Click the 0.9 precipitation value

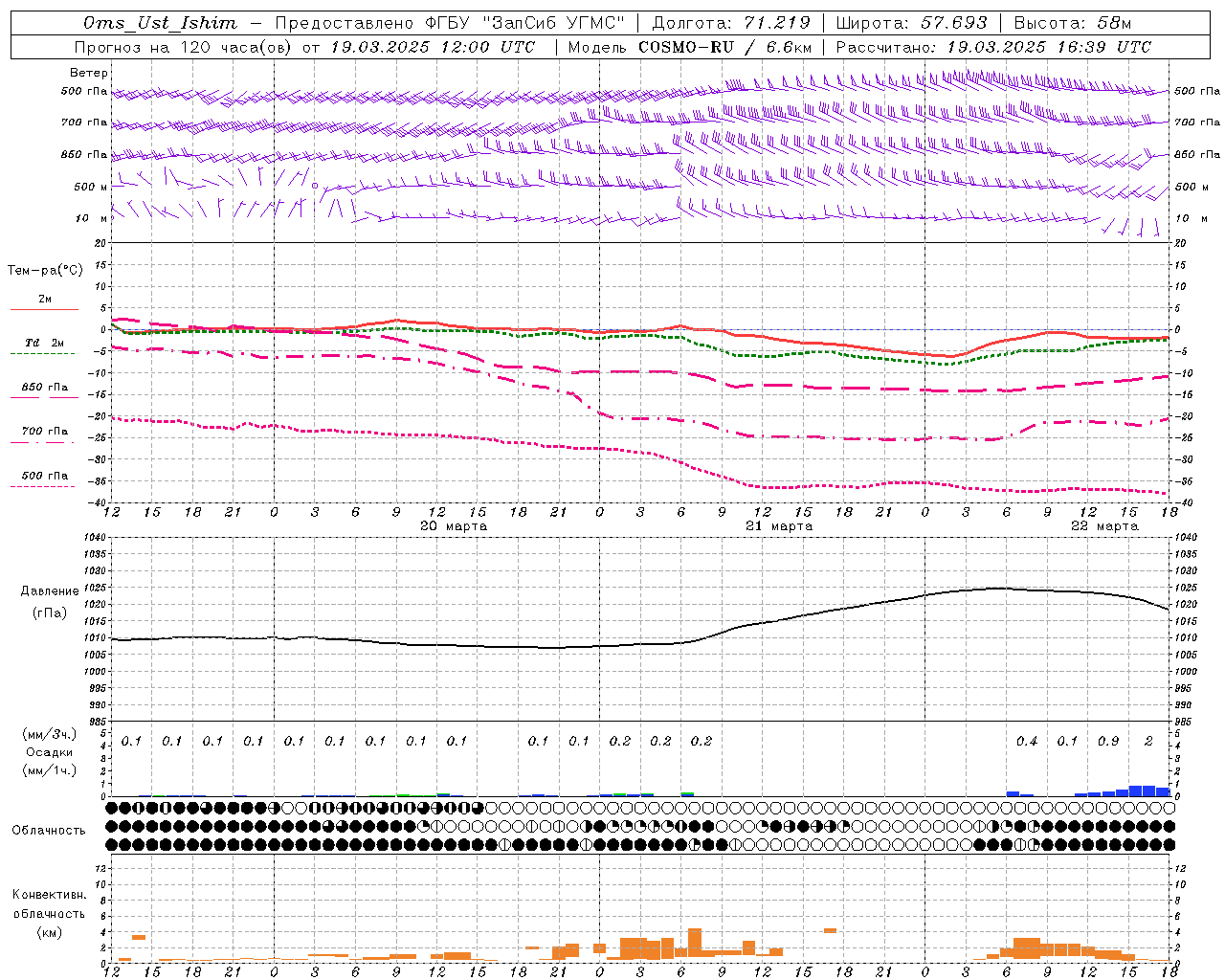click(1108, 742)
